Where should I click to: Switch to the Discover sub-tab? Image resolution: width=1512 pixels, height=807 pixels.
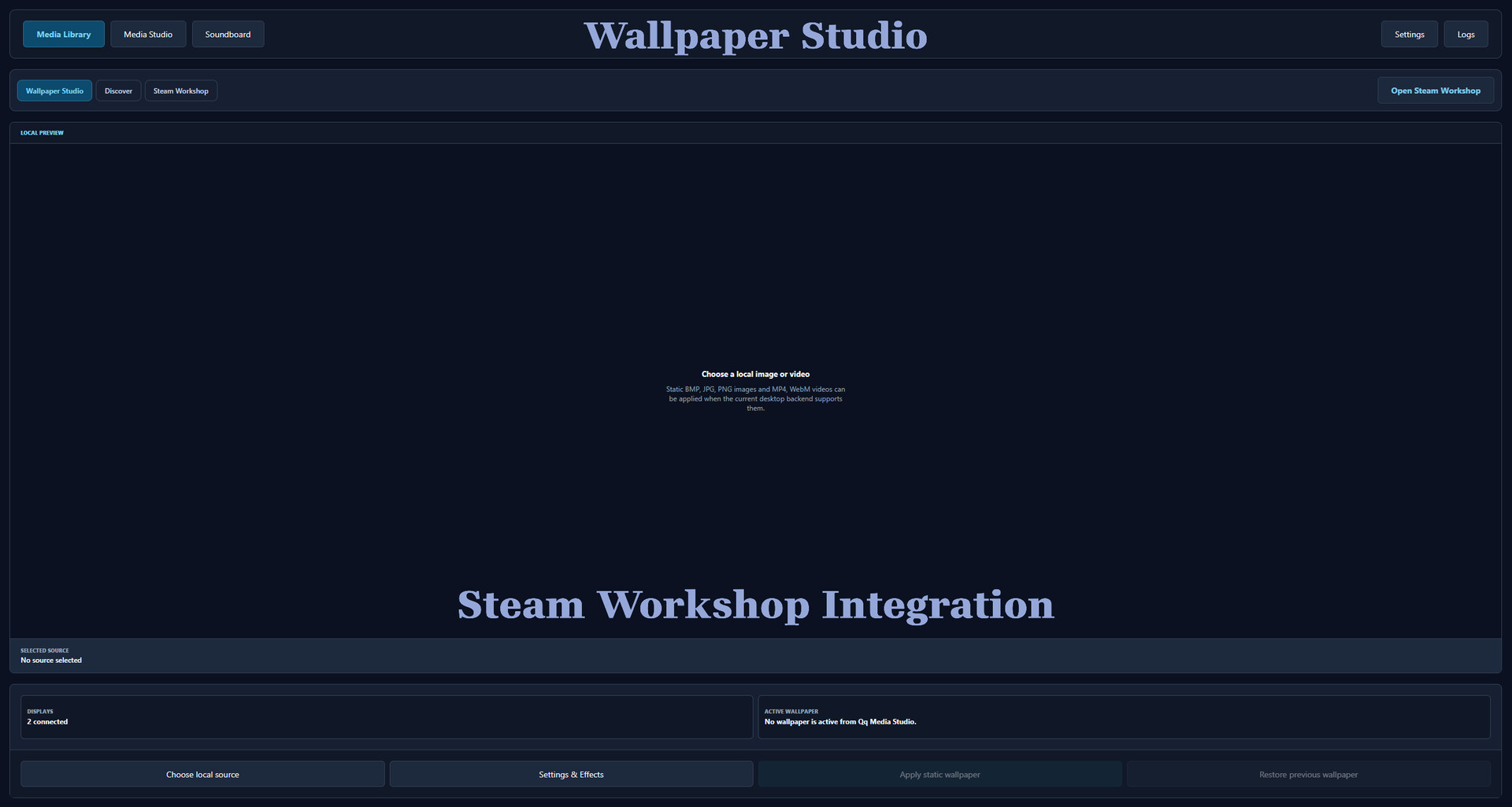tap(119, 91)
